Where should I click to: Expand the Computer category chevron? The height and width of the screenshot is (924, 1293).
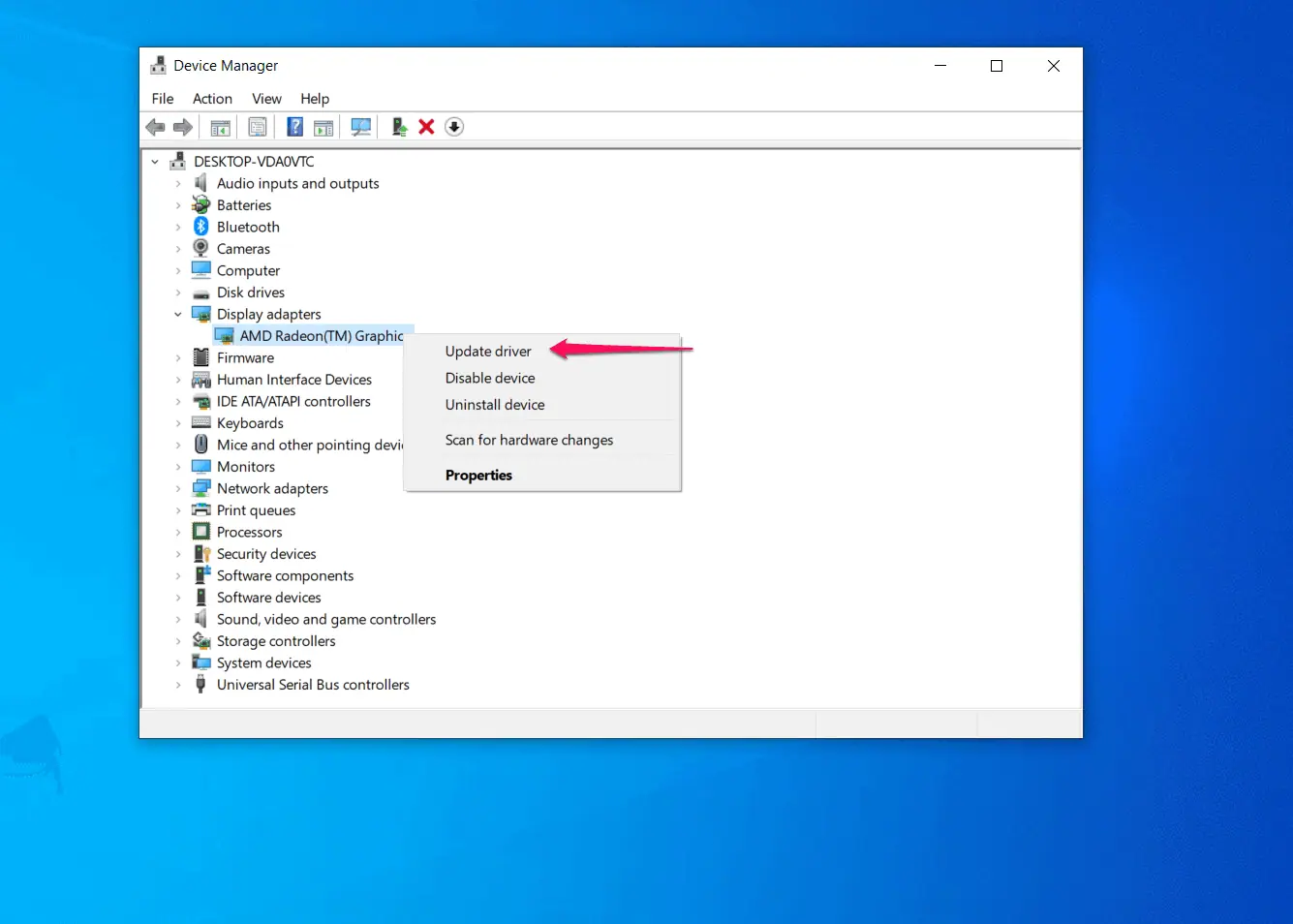pos(178,270)
